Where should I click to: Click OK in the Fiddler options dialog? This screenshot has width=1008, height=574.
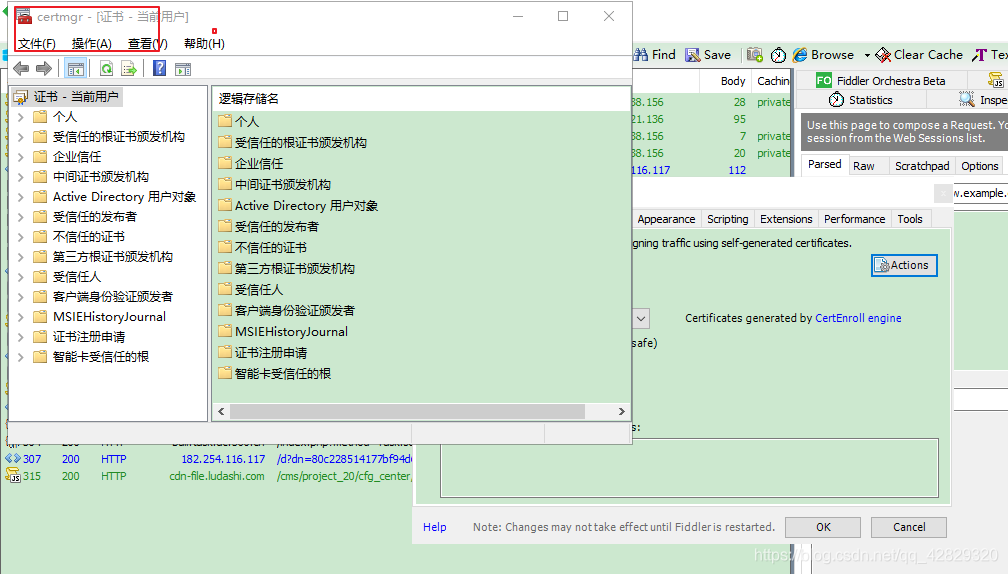click(x=823, y=527)
